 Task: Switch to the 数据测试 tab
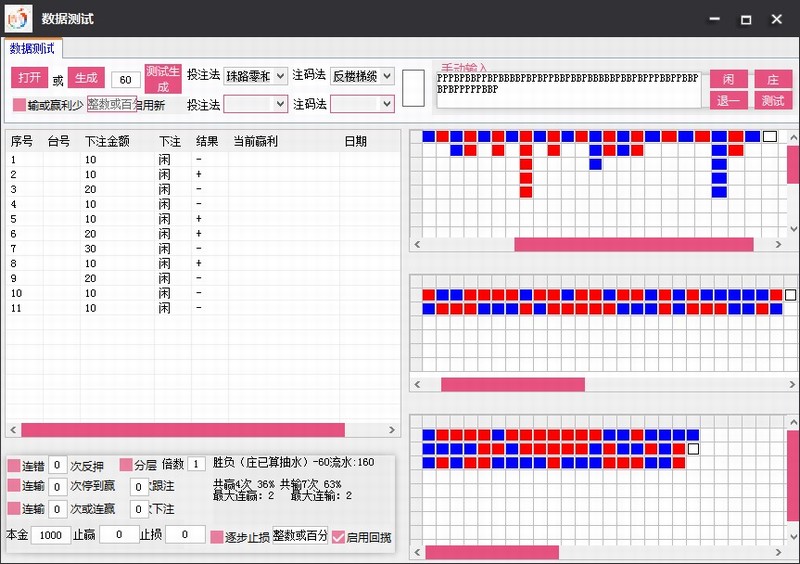pos(34,48)
